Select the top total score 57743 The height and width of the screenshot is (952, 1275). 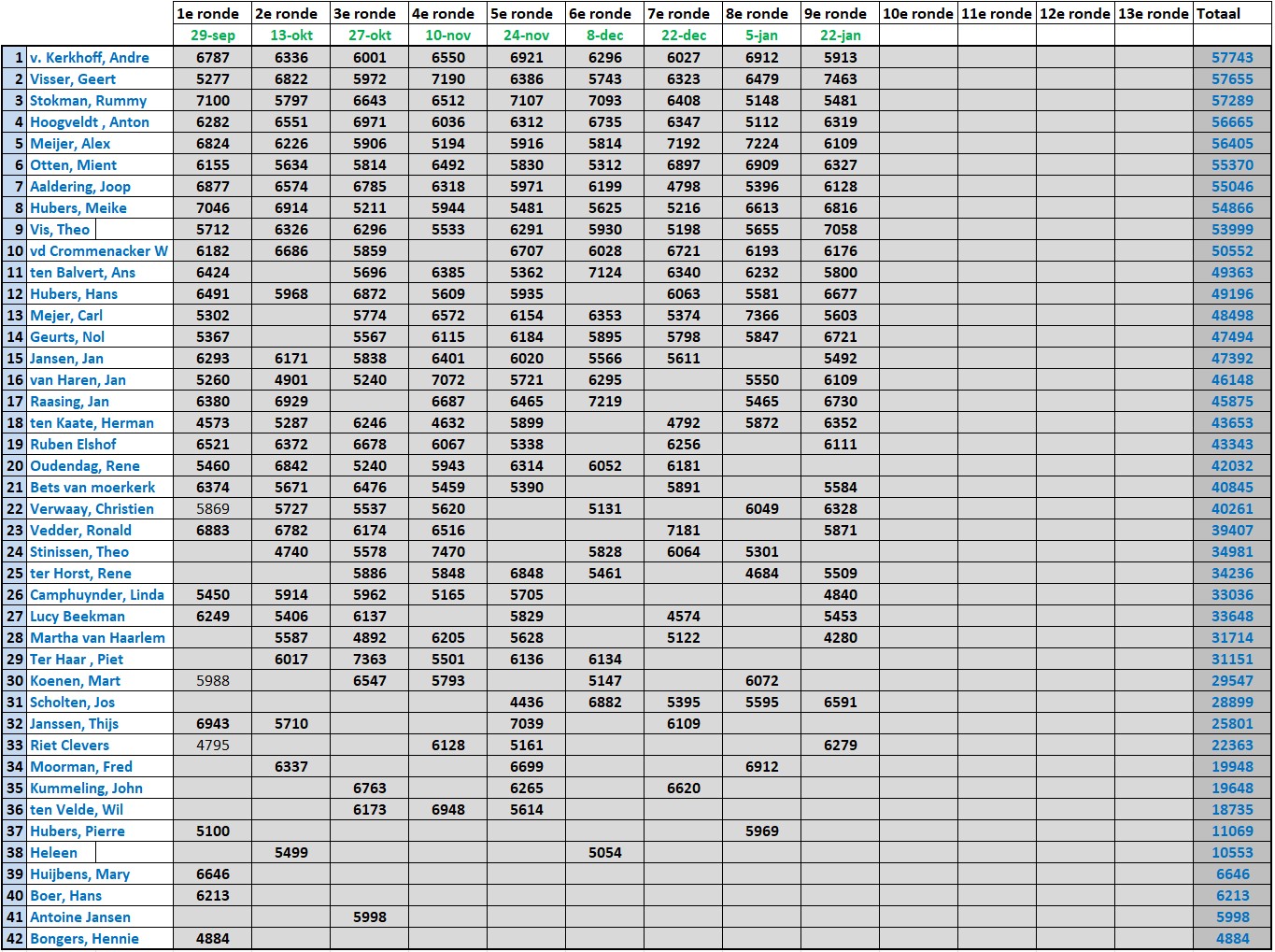pos(1232,57)
